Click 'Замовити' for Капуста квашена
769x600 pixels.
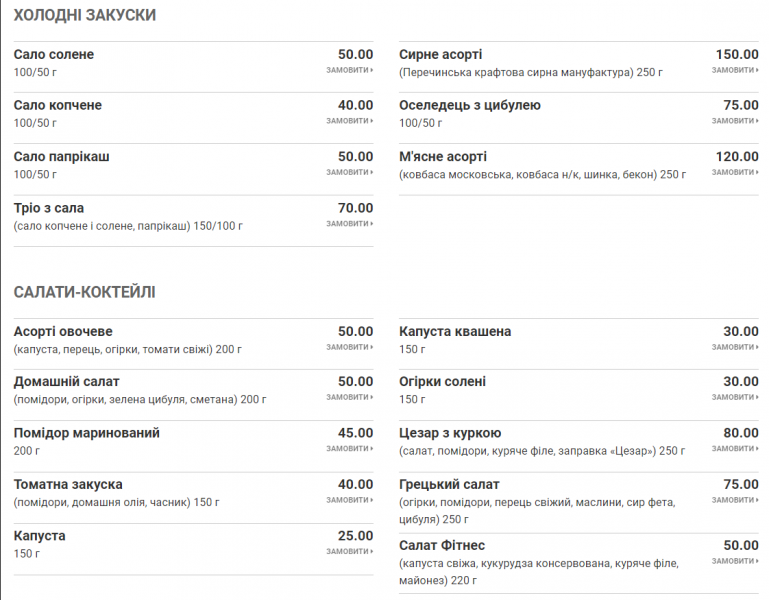[734, 347]
